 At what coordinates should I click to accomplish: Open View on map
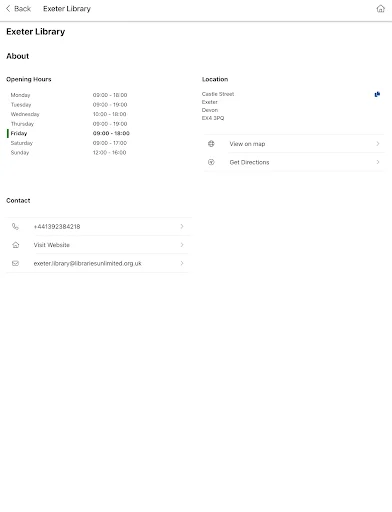point(294,144)
